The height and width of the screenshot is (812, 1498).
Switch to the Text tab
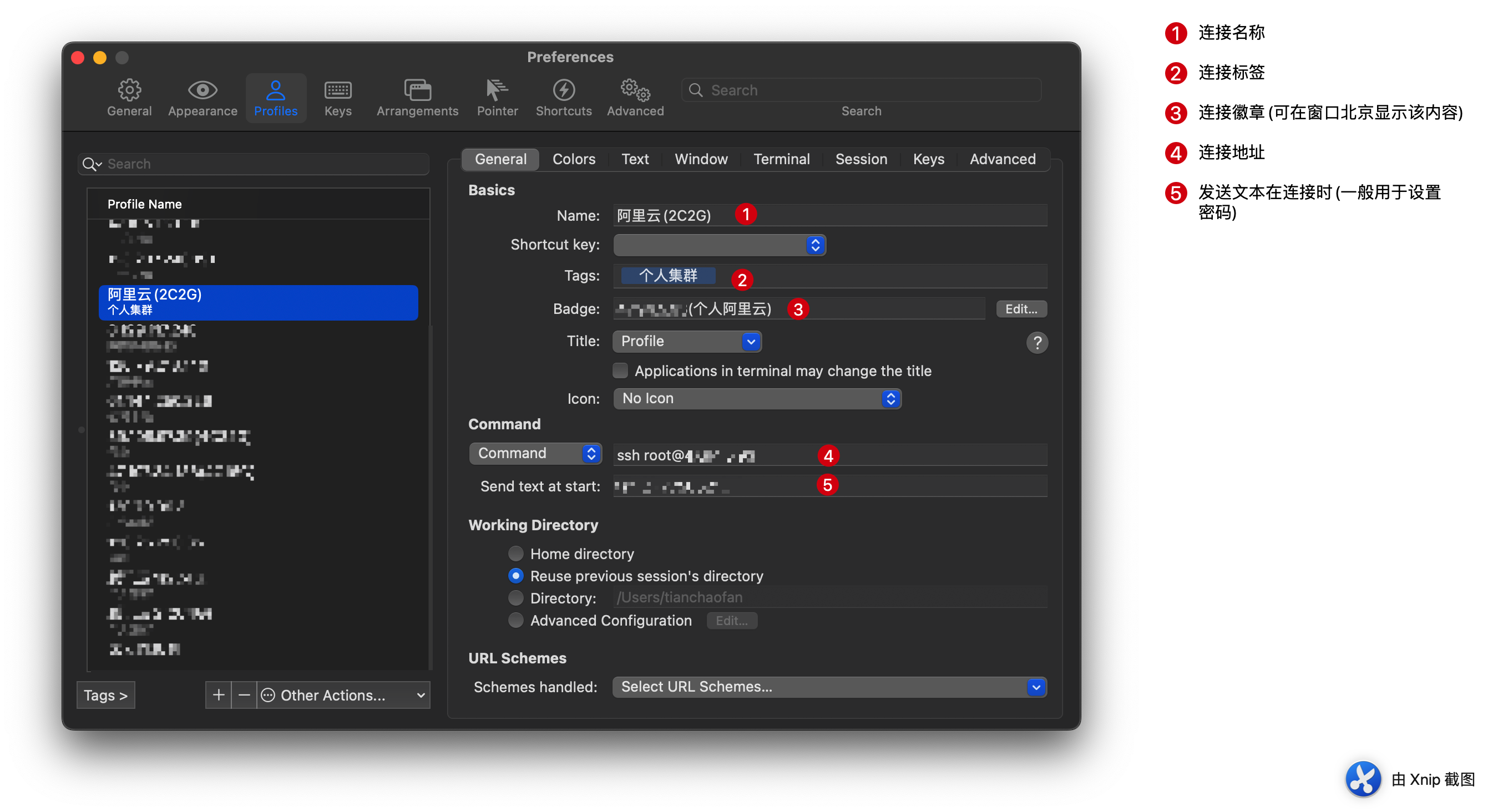pos(635,159)
